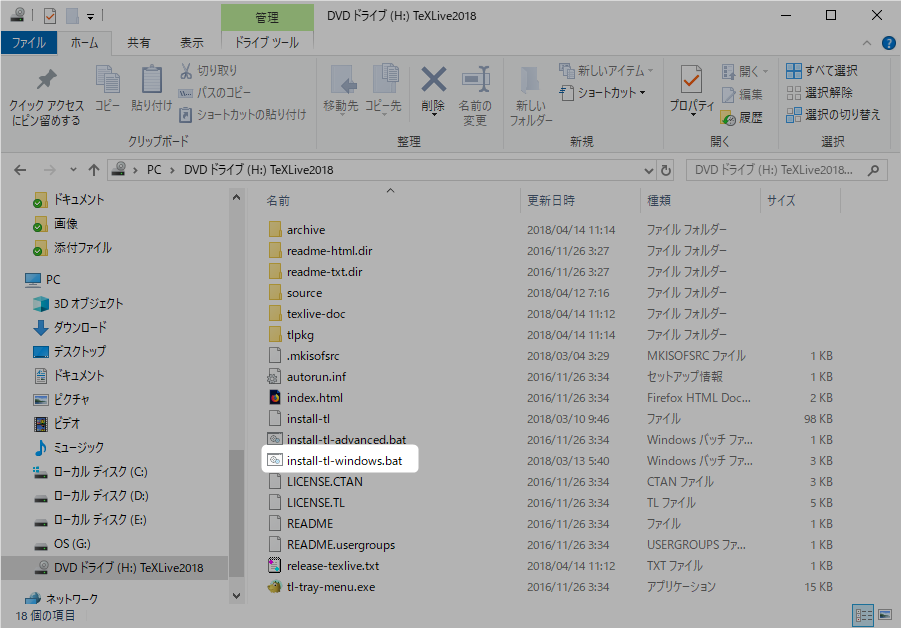Switch to Large icons view
901x628 pixels.
click(x=885, y=615)
